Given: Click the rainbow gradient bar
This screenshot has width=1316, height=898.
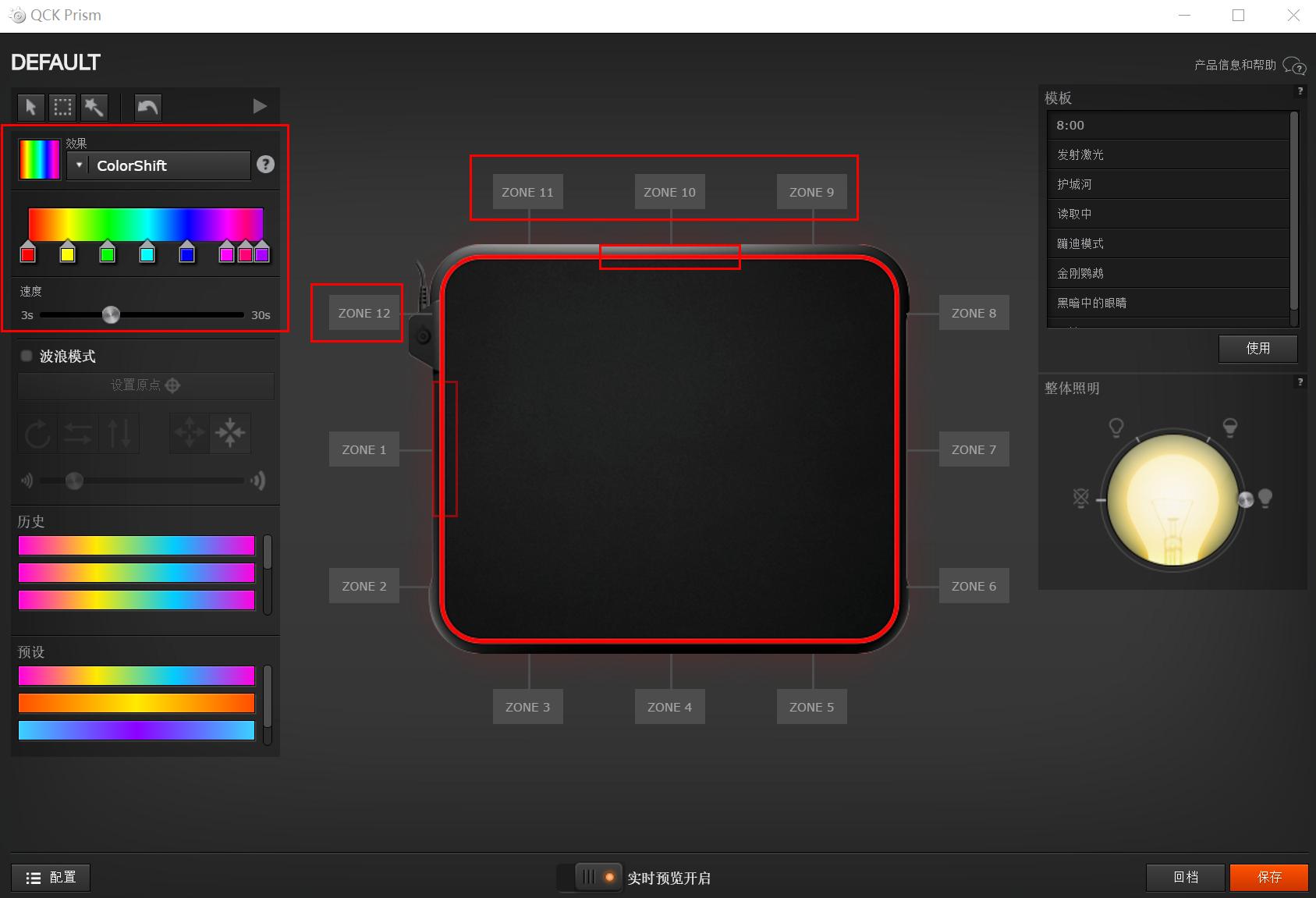Looking at the screenshot, I should 146,224.
